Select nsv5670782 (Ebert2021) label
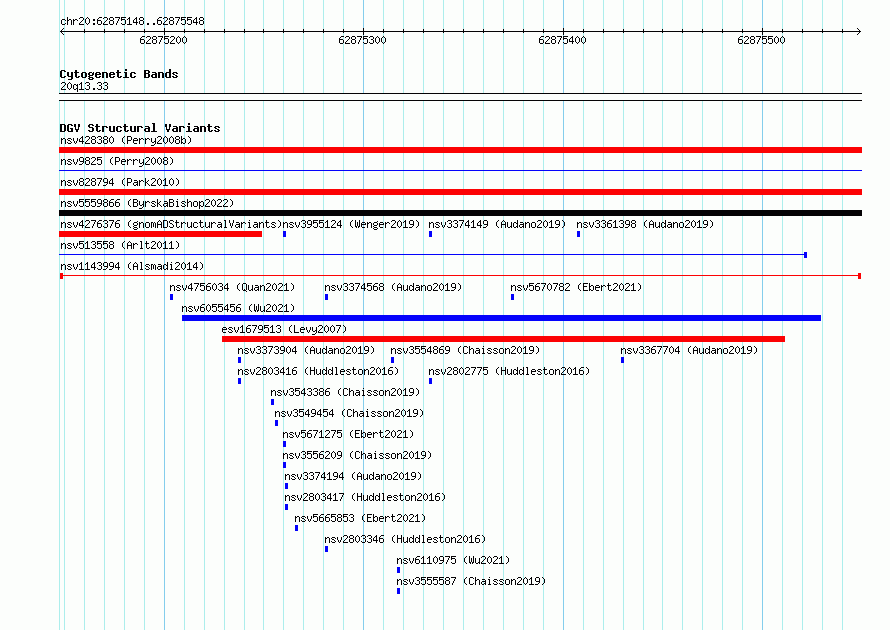890x630 pixels. 577,287
